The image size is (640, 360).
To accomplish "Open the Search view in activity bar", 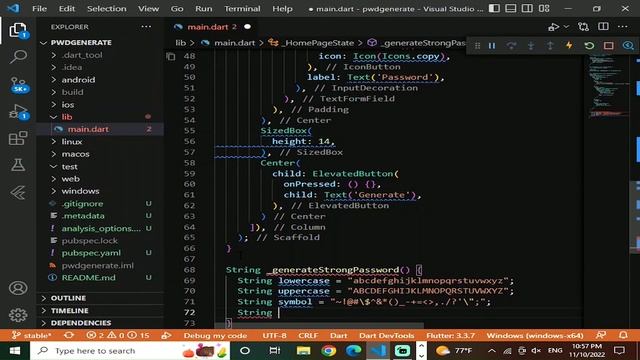I will (x=18, y=57).
